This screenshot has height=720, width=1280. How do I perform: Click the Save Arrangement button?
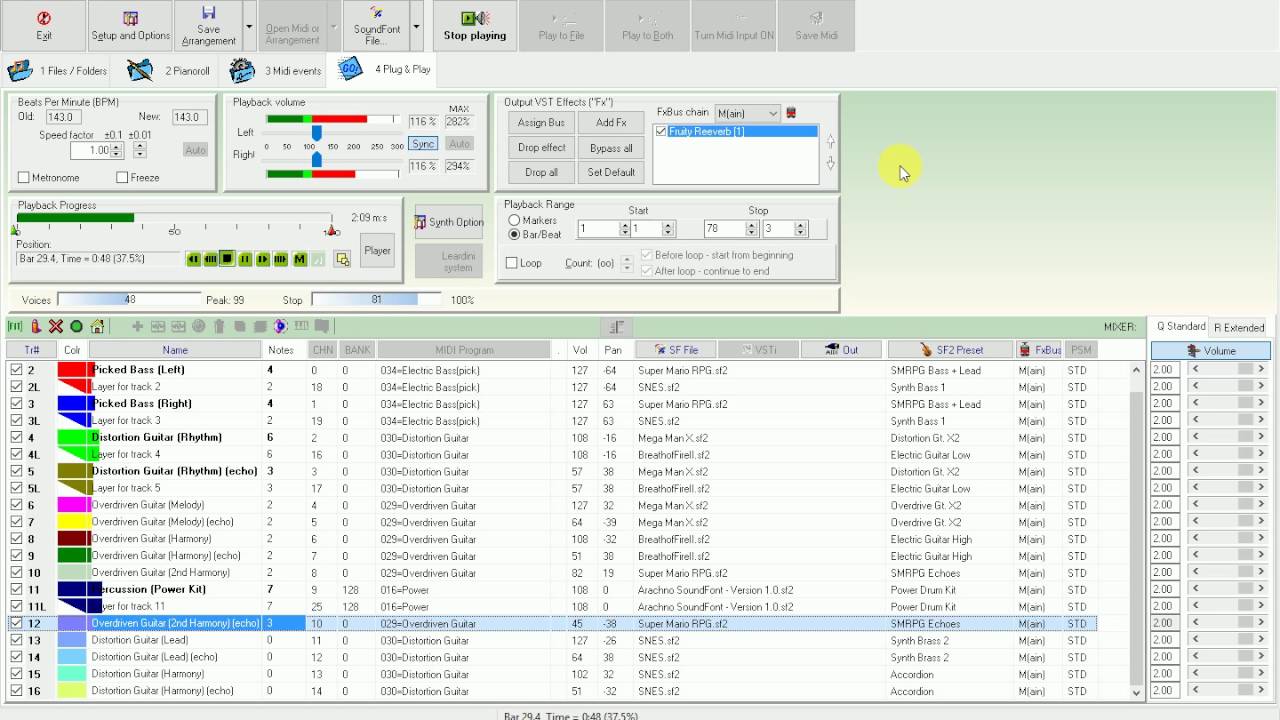(x=208, y=26)
